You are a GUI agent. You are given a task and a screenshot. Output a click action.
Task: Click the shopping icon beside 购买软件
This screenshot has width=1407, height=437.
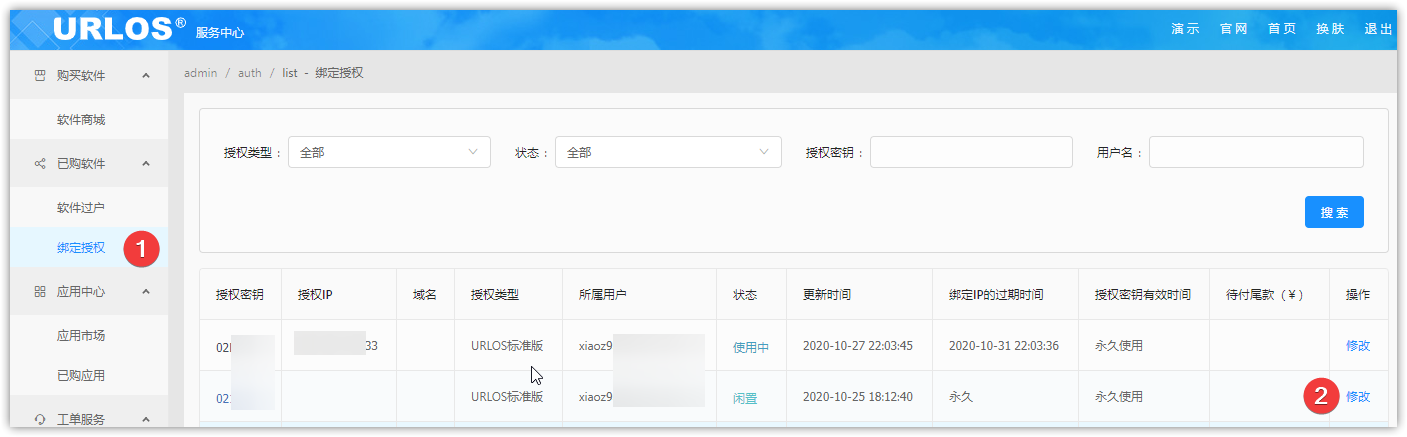coord(40,76)
